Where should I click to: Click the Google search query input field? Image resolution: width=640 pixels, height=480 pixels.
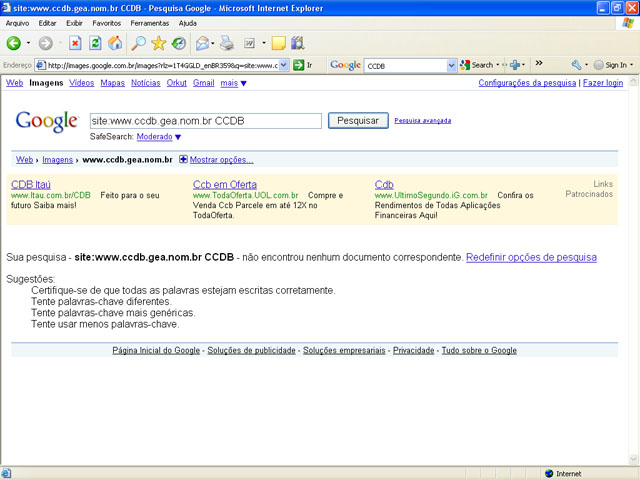click(204, 120)
